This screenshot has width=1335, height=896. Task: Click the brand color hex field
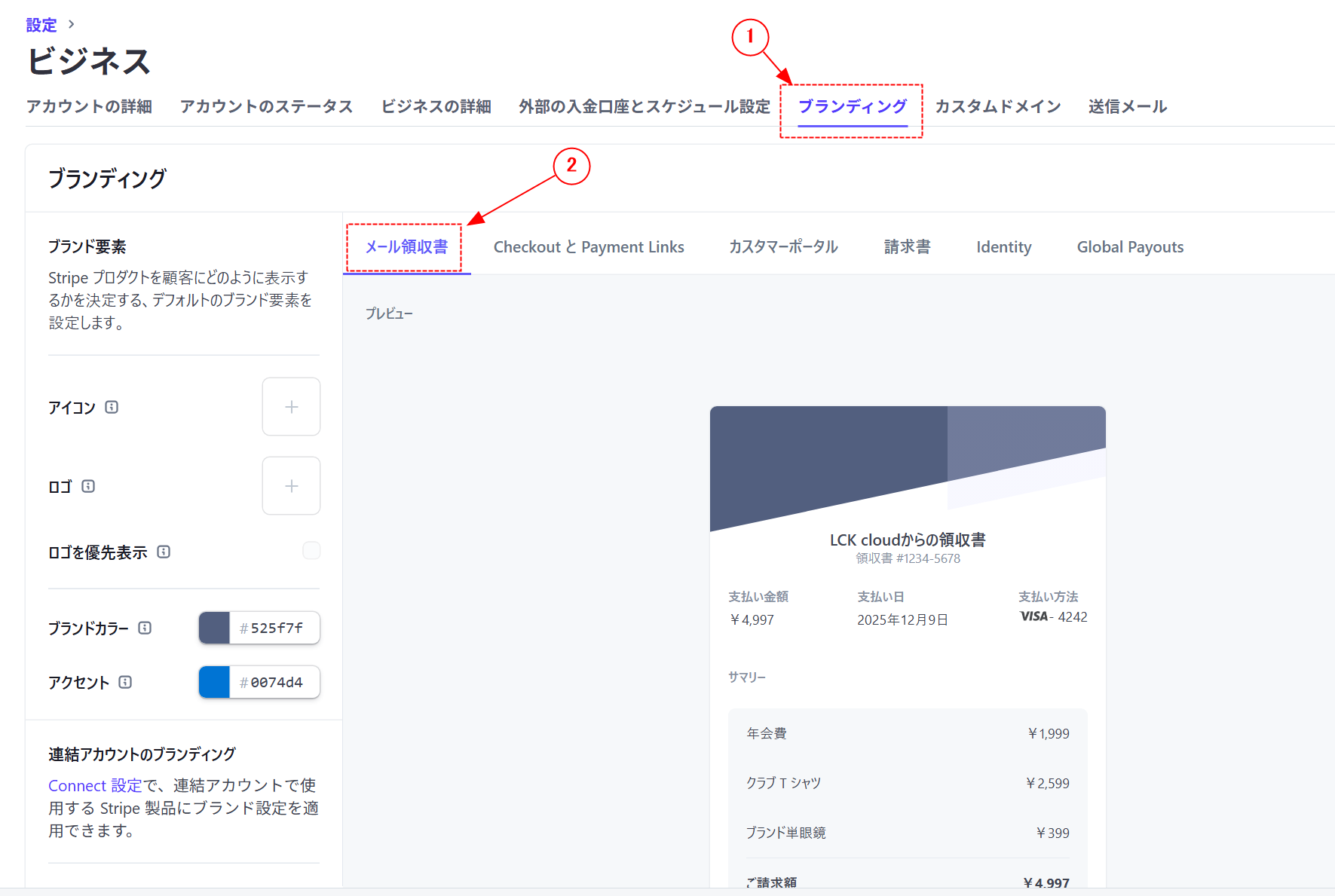click(x=276, y=628)
